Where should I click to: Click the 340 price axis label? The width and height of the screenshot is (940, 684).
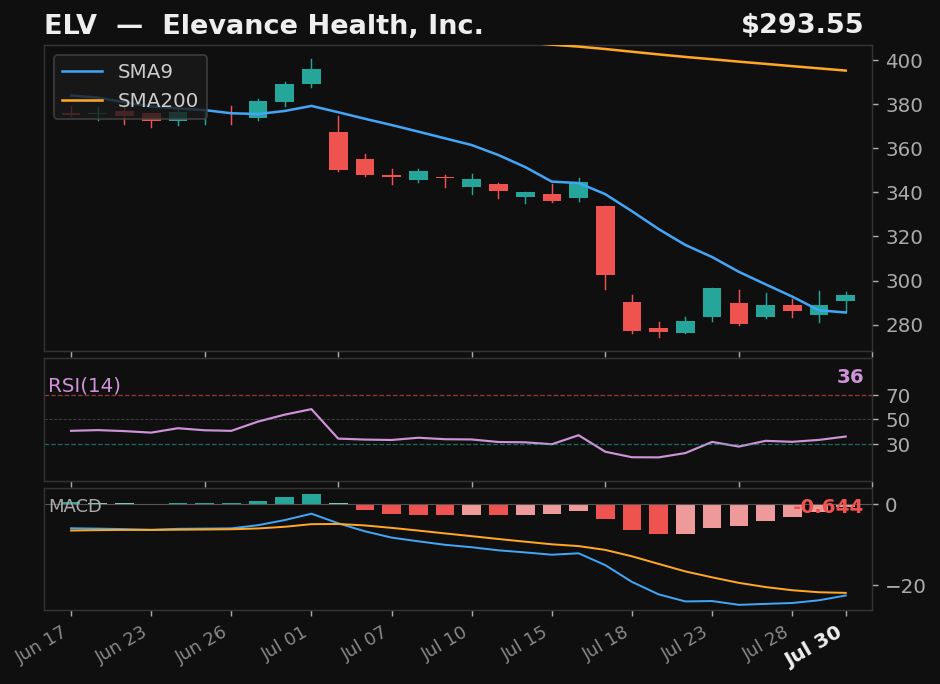click(904, 193)
